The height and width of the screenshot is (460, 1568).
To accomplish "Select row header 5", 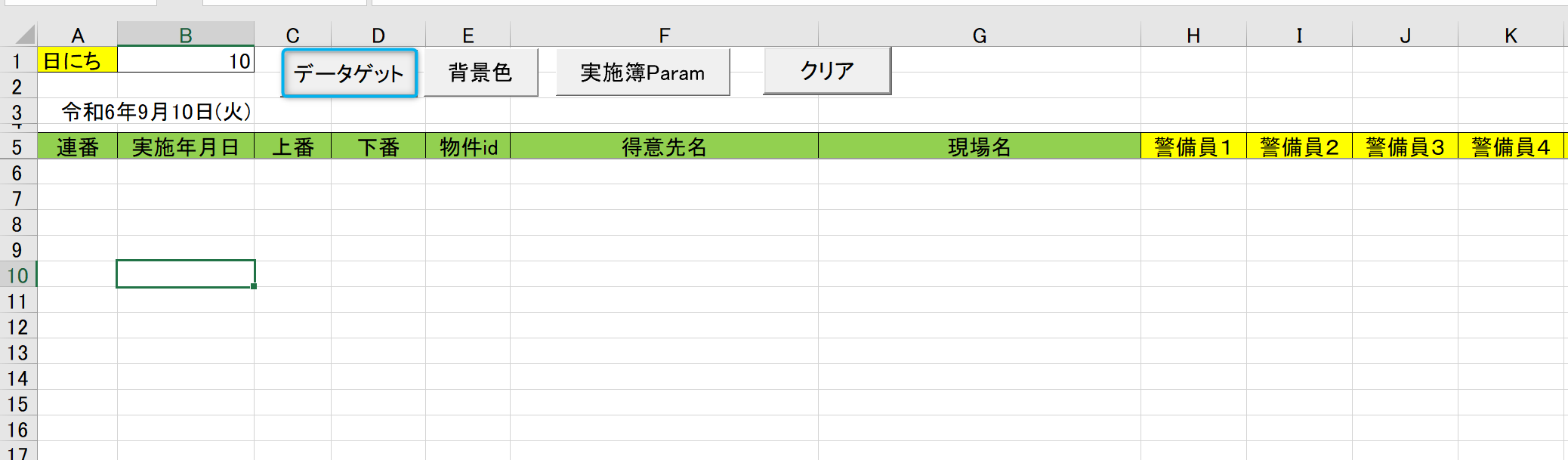I will (17, 147).
